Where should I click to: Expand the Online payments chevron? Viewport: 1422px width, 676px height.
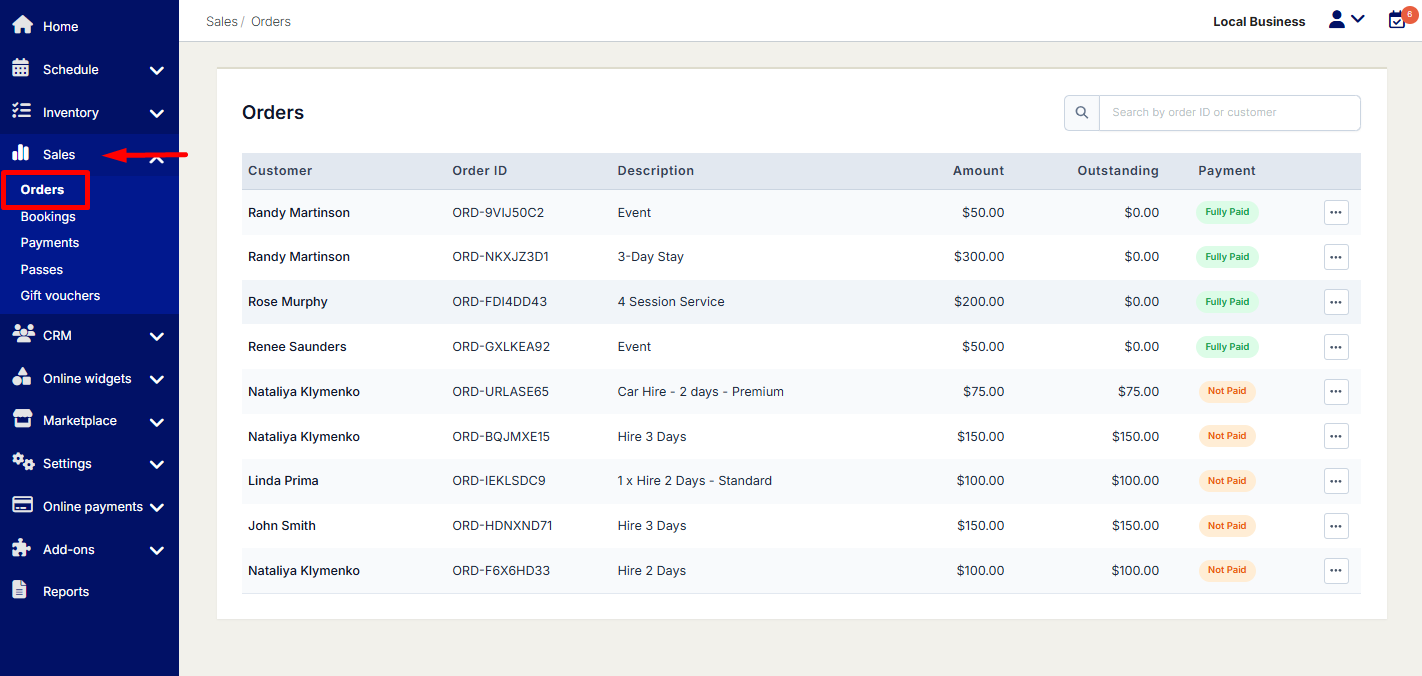[x=156, y=507]
